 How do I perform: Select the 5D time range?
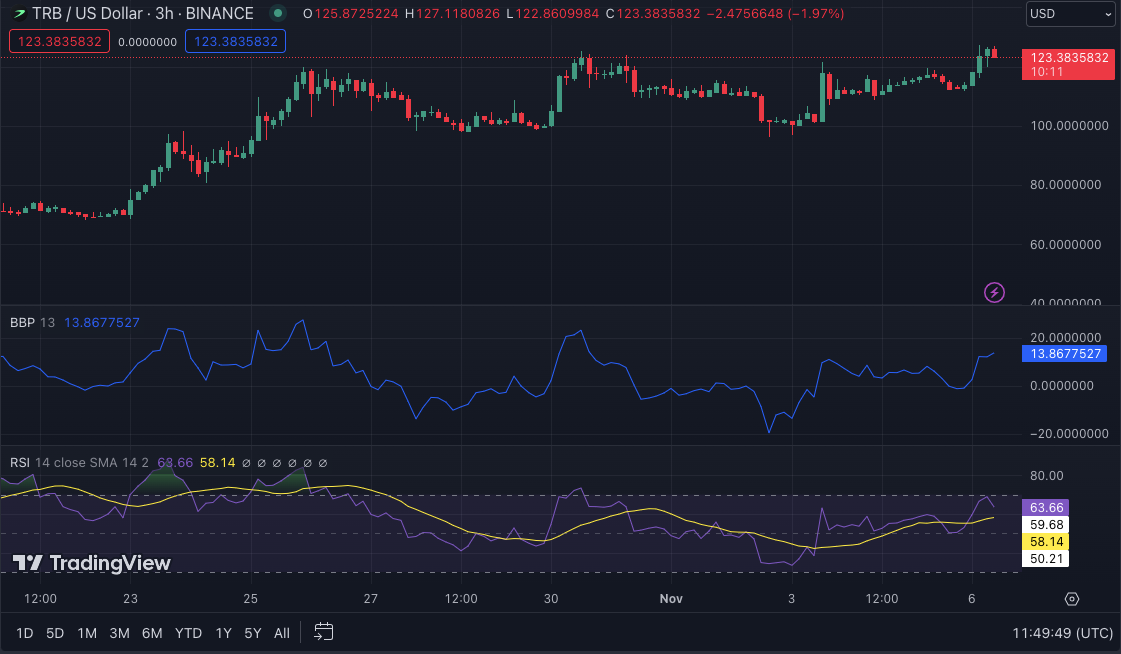[54, 633]
